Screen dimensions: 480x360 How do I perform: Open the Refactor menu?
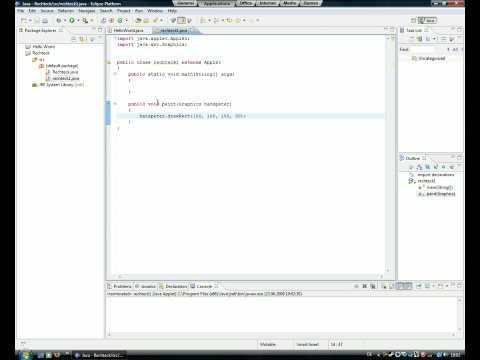click(66, 11)
